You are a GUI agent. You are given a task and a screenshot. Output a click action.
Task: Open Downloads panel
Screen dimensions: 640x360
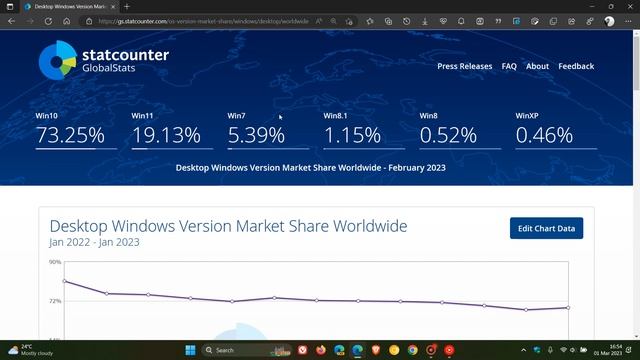point(425,21)
